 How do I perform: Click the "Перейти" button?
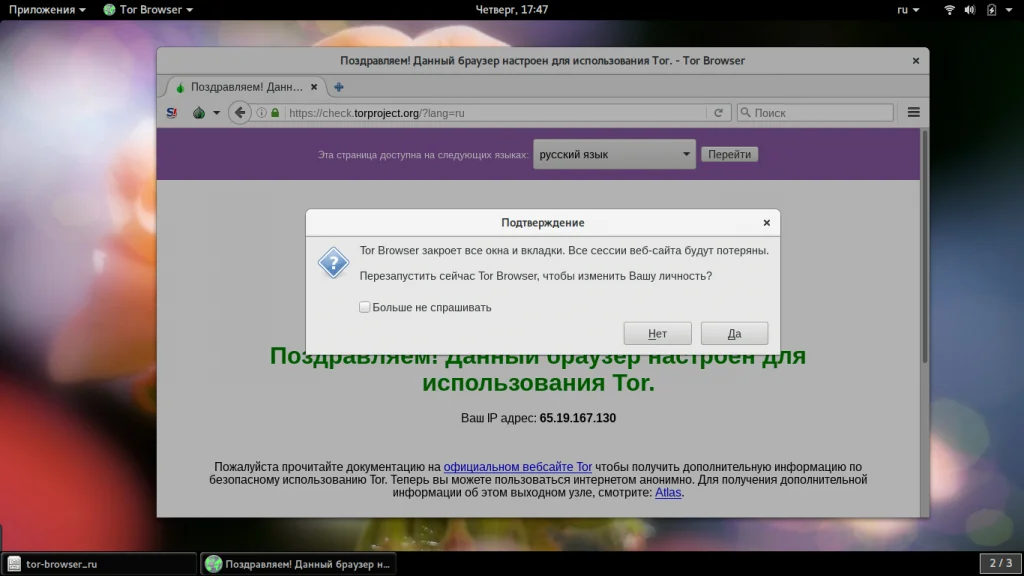pos(729,154)
